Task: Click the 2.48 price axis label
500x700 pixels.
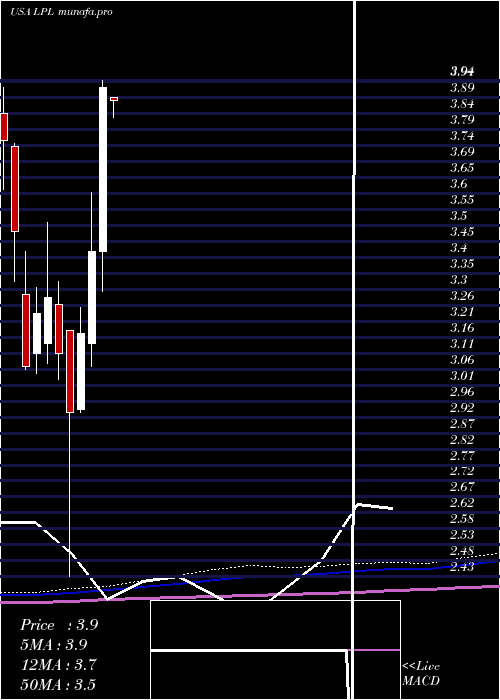Action: 462,551
